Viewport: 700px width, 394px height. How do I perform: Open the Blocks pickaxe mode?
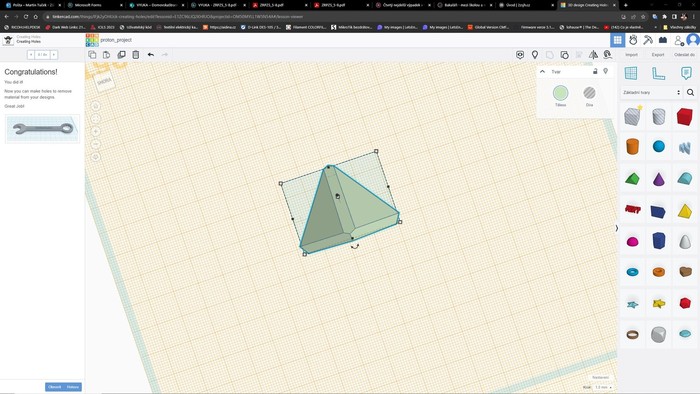point(648,40)
